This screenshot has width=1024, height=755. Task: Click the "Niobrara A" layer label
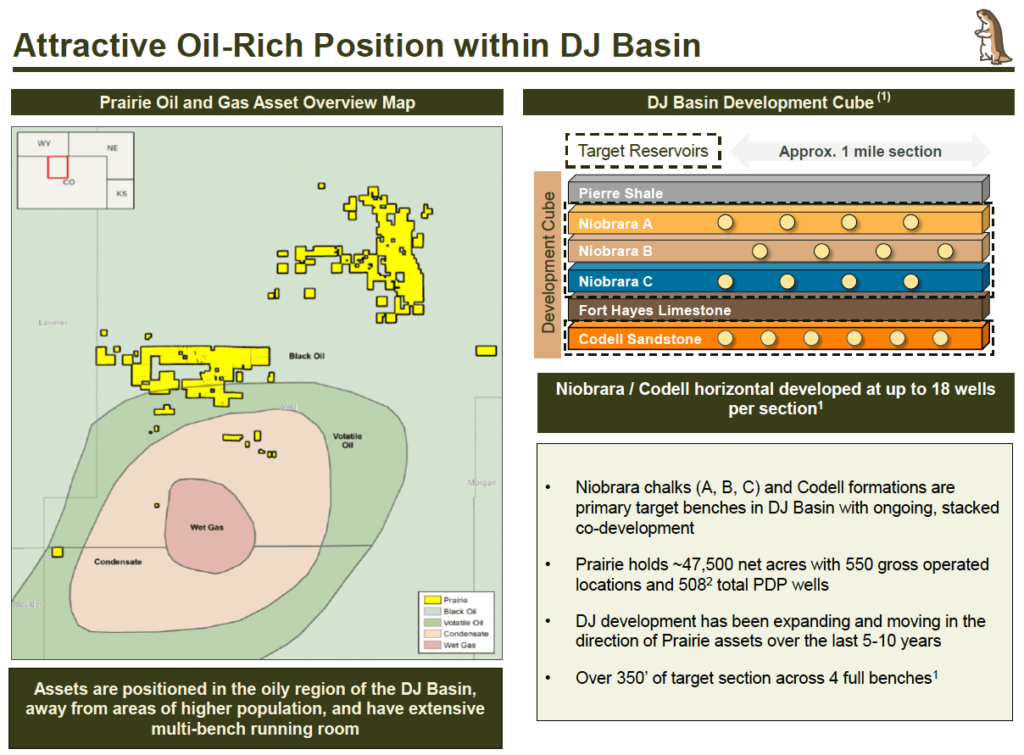click(615, 224)
